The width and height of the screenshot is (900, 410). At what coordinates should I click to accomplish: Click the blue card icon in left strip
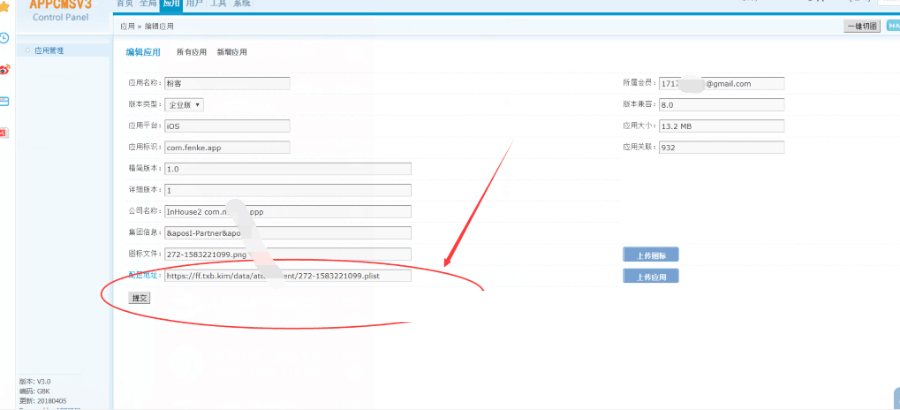(x=4, y=101)
